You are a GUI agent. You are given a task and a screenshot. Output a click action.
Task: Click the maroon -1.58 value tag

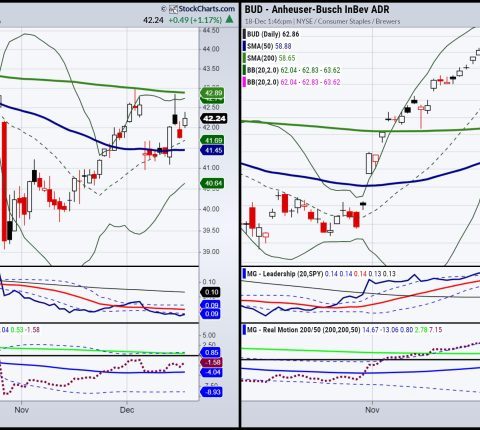210,362
